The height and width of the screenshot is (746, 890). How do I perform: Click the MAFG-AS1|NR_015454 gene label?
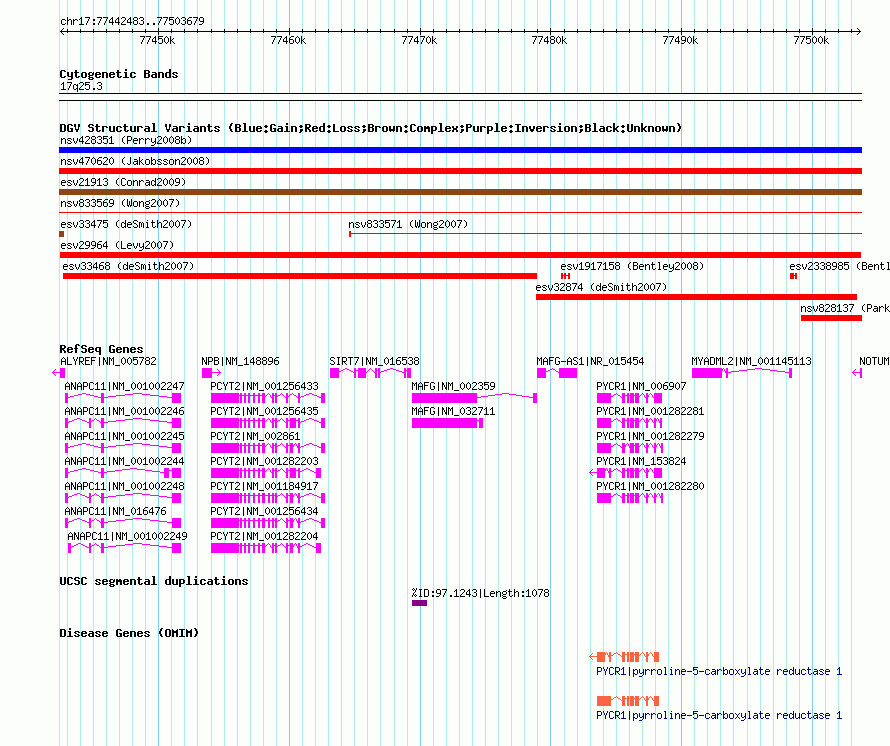click(x=590, y=361)
